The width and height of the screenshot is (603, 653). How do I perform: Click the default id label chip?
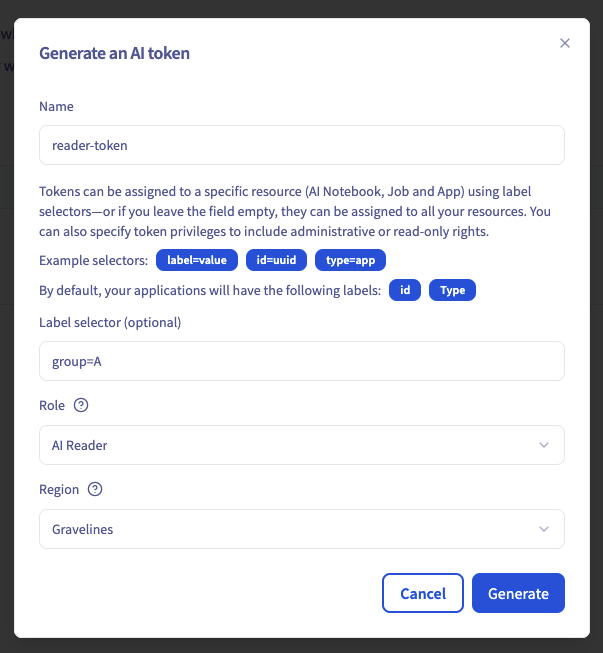pyautogui.click(x=405, y=291)
